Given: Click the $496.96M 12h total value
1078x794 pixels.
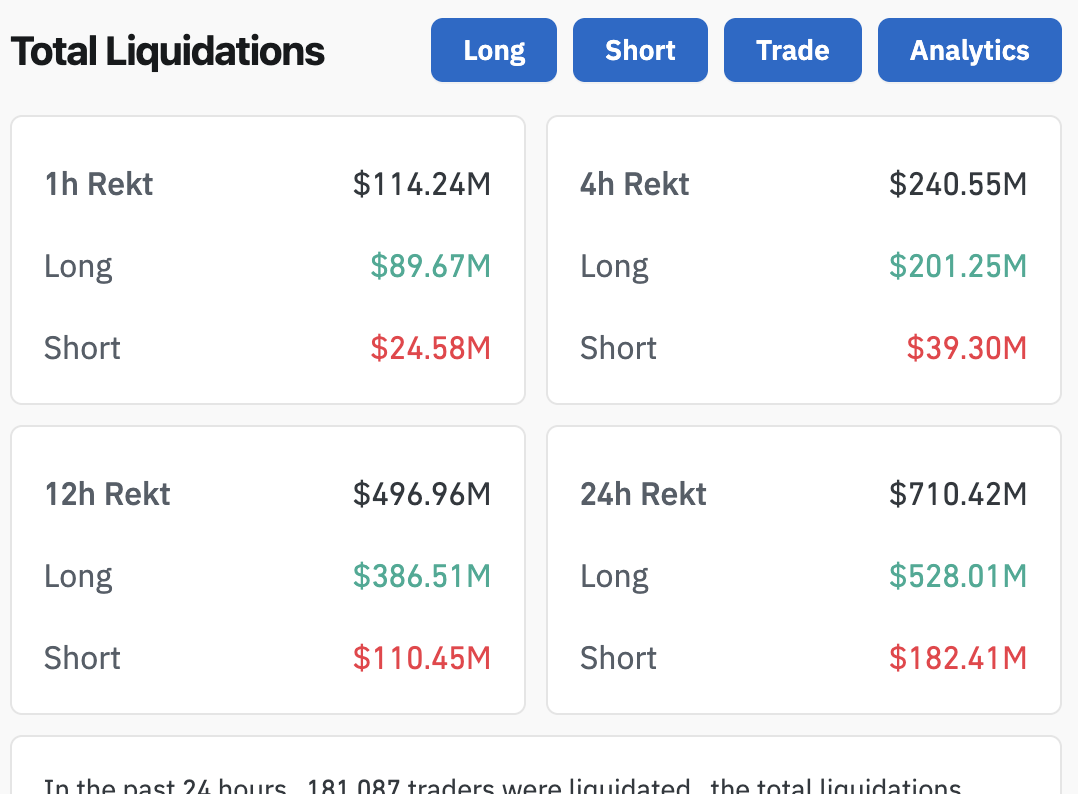Looking at the screenshot, I should 422,494.
